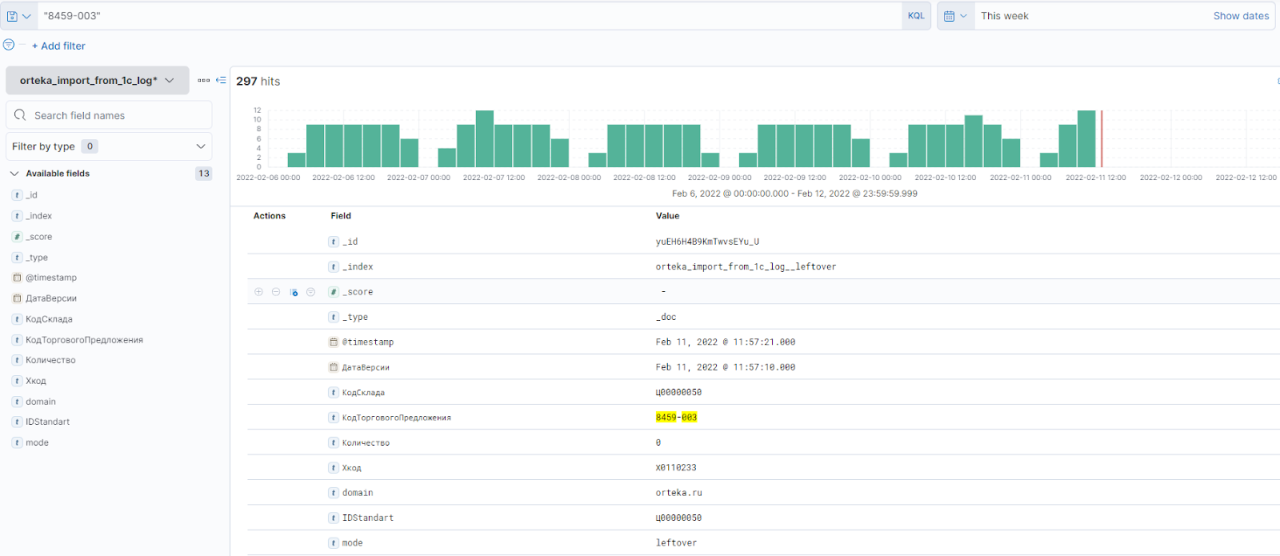Select the _score field in sidebar
The width and height of the screenshot is (1280, 556).
point(39,237)
